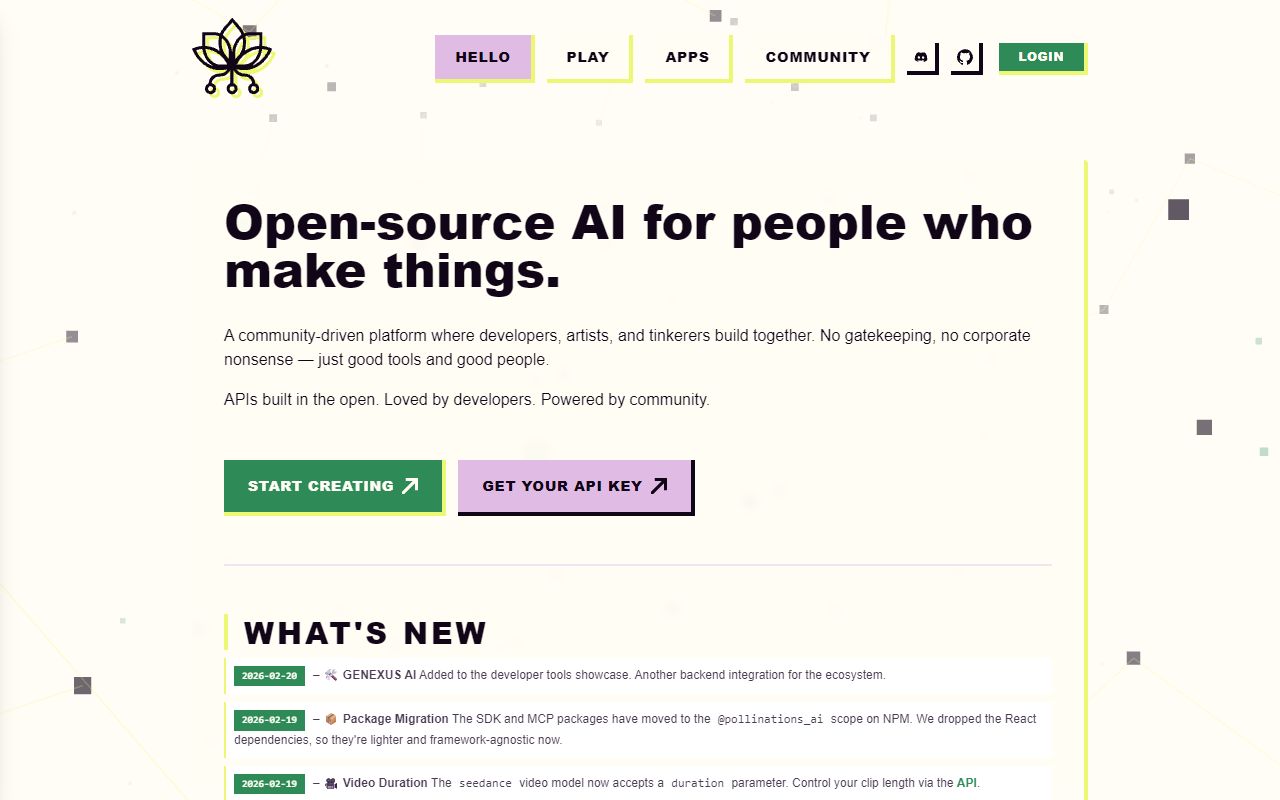
Task: Click the WHAT'S NEW heading
Action: tap(365, 633)
